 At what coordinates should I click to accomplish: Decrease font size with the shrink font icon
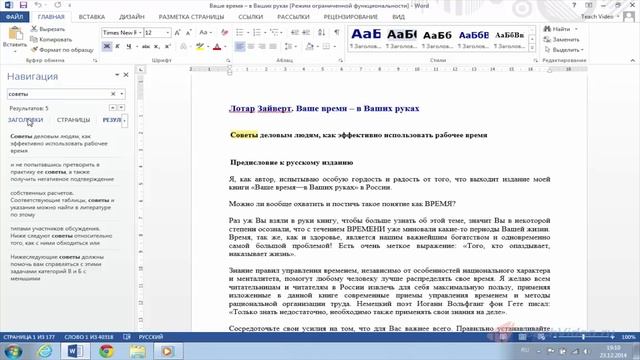188,33
